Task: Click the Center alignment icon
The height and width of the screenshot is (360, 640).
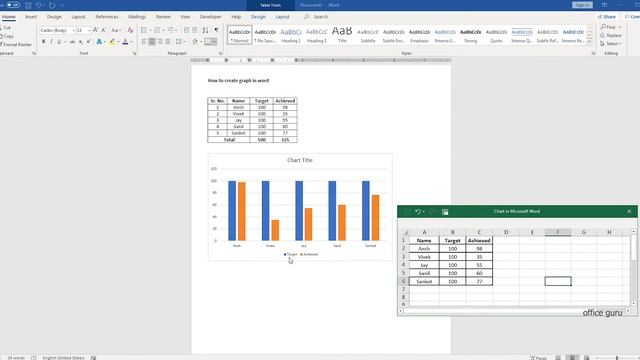Action: pos(152,42)
